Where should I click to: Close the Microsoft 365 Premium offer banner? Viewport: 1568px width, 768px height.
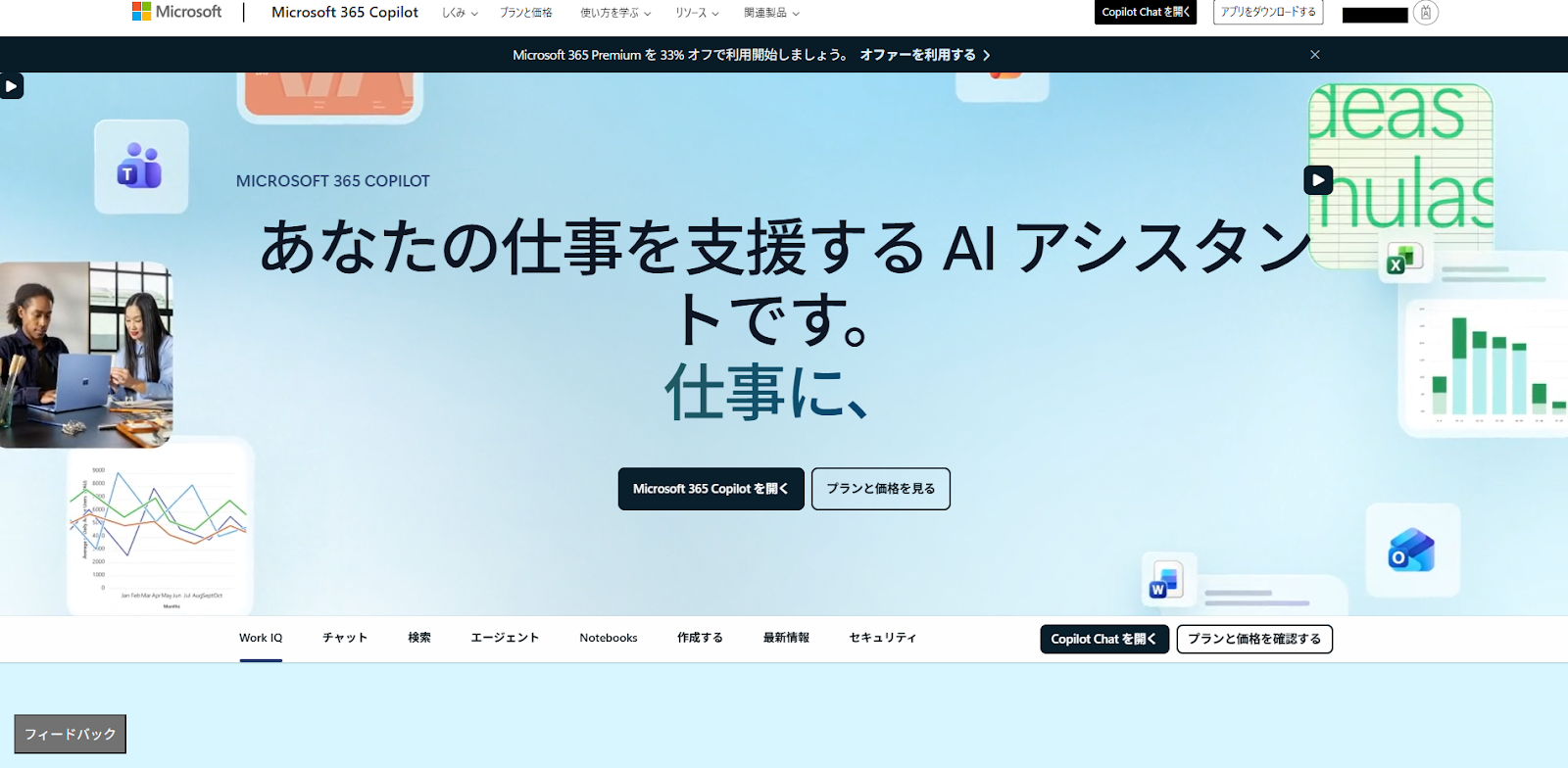(x=1315, y=55)
